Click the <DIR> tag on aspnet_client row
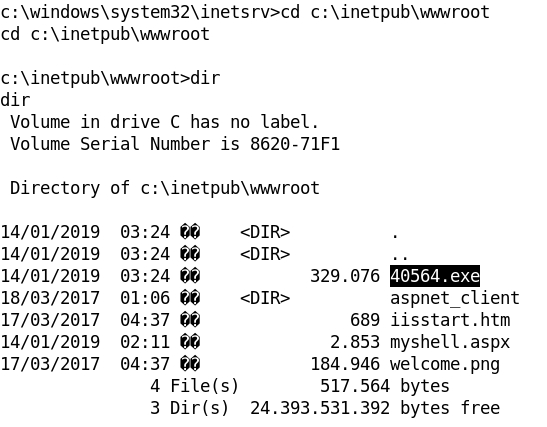The width and height of the screenshot is (547, 427). (x=265, y=298)
